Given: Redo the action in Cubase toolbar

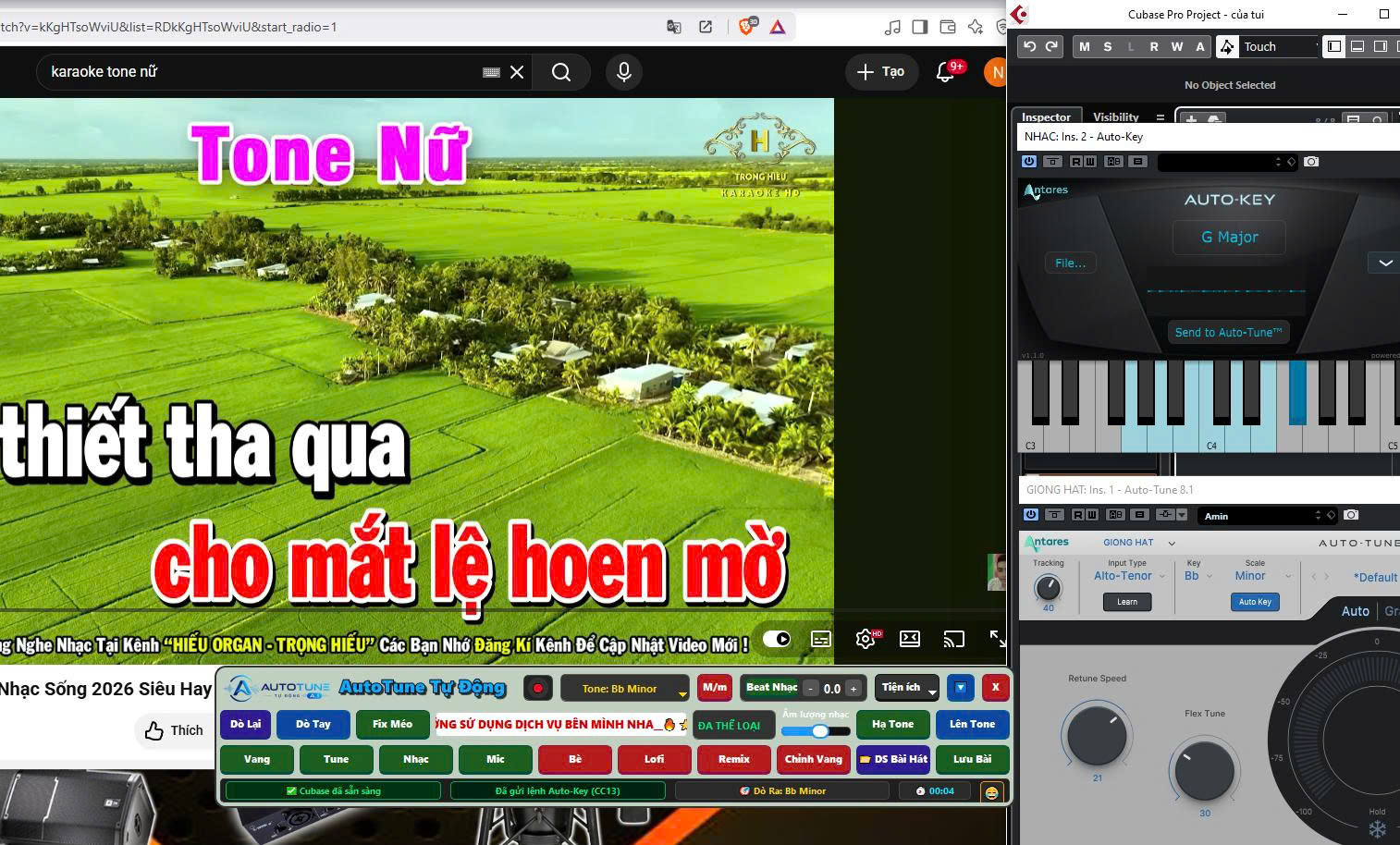Looking at the screenshot, I should click(1051, 46).
